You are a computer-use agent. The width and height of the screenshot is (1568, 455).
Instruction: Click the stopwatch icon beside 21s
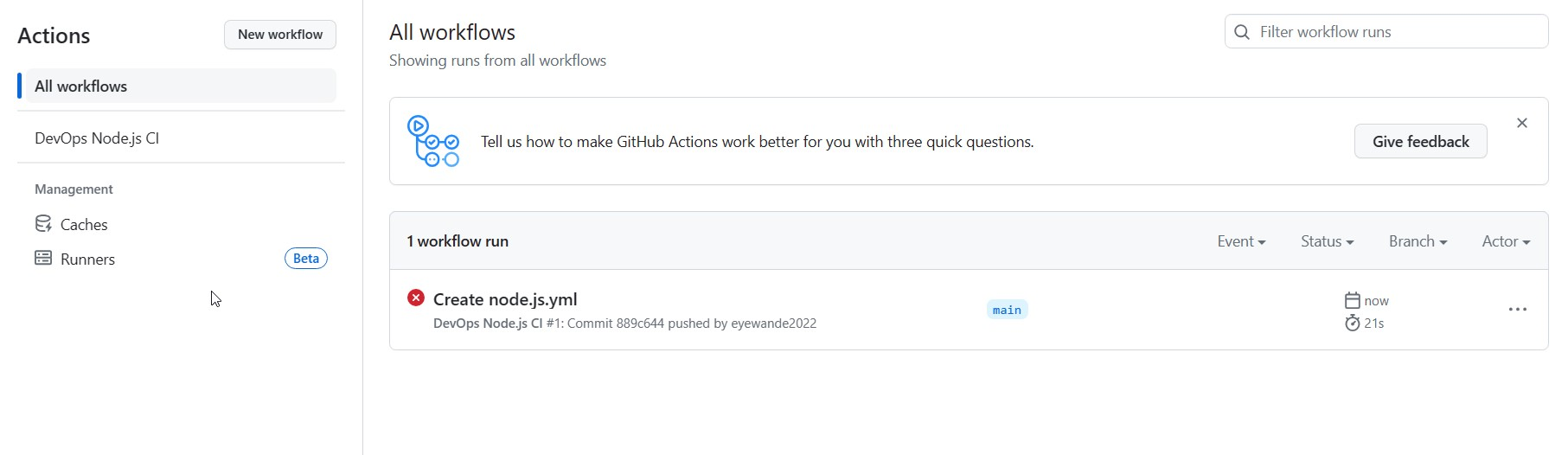[1353, 323]
